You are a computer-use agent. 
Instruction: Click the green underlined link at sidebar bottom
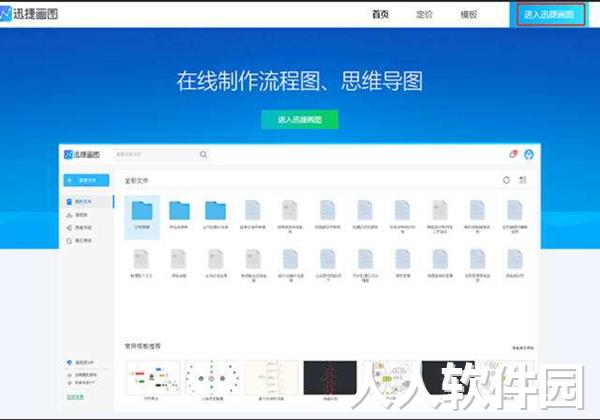(75, 397)
